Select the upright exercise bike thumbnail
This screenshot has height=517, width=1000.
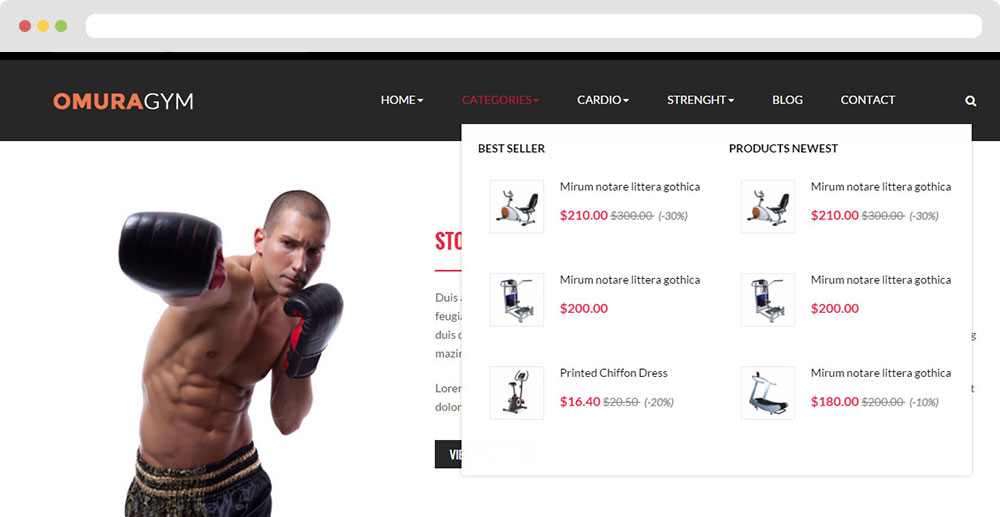click(x=517, y=393)
